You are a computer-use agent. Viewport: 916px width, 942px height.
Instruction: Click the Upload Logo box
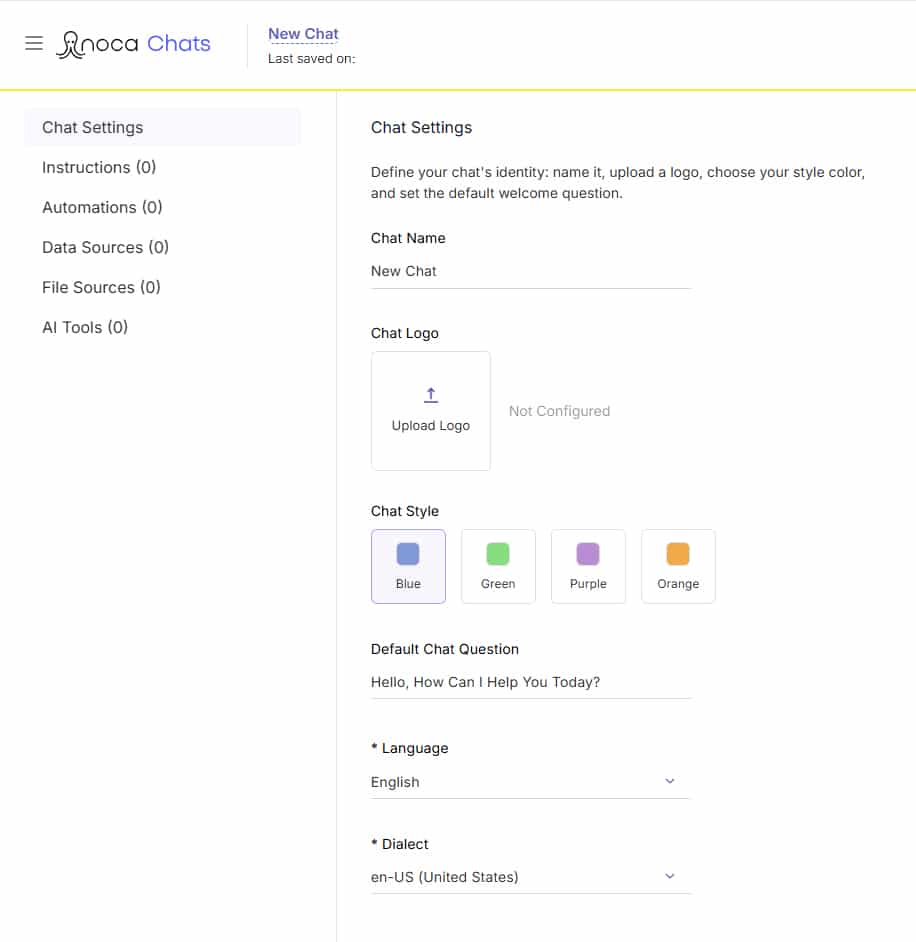click(431, 411)
